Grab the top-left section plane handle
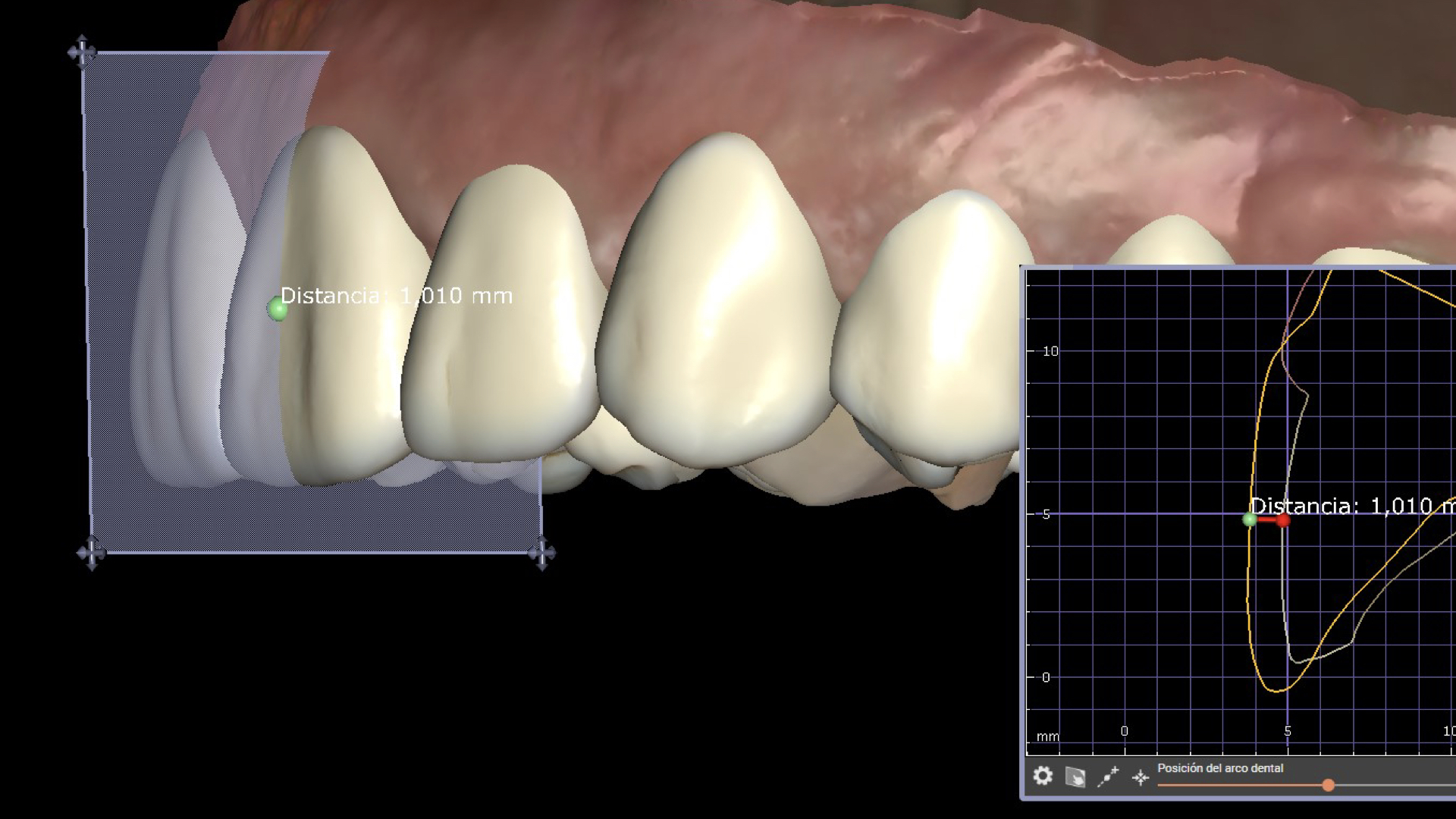1456x819 pixels. tap(81, 52)
